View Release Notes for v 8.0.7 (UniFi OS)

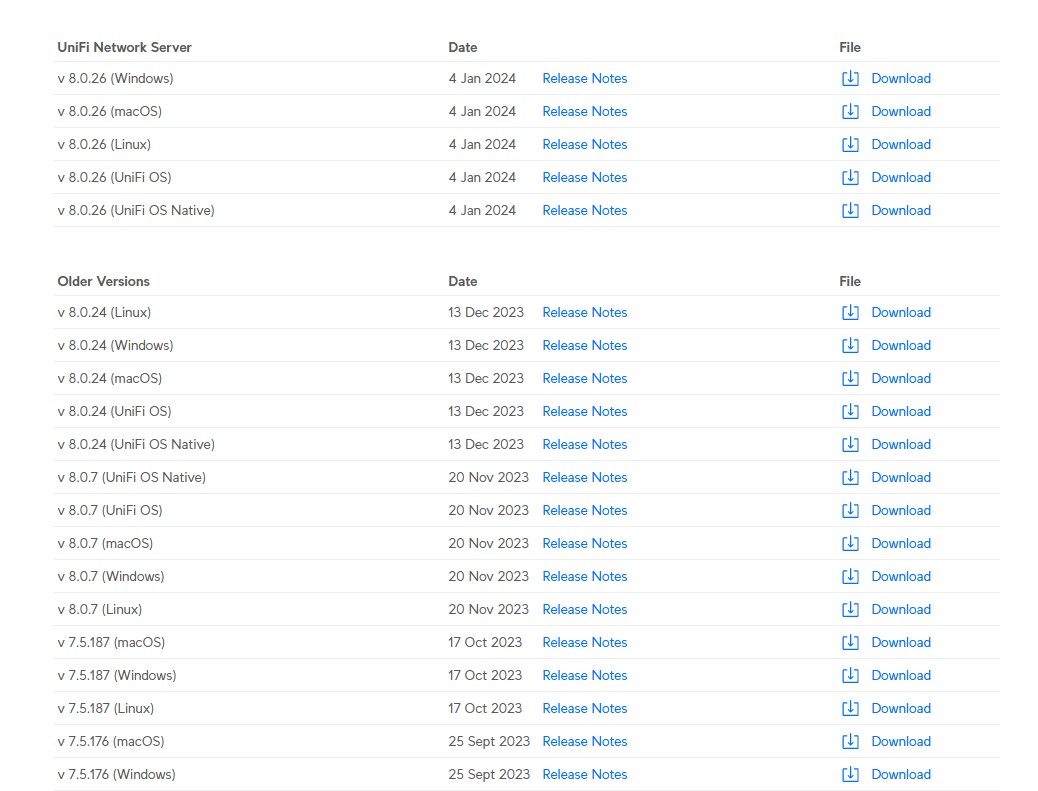[585, 510]
